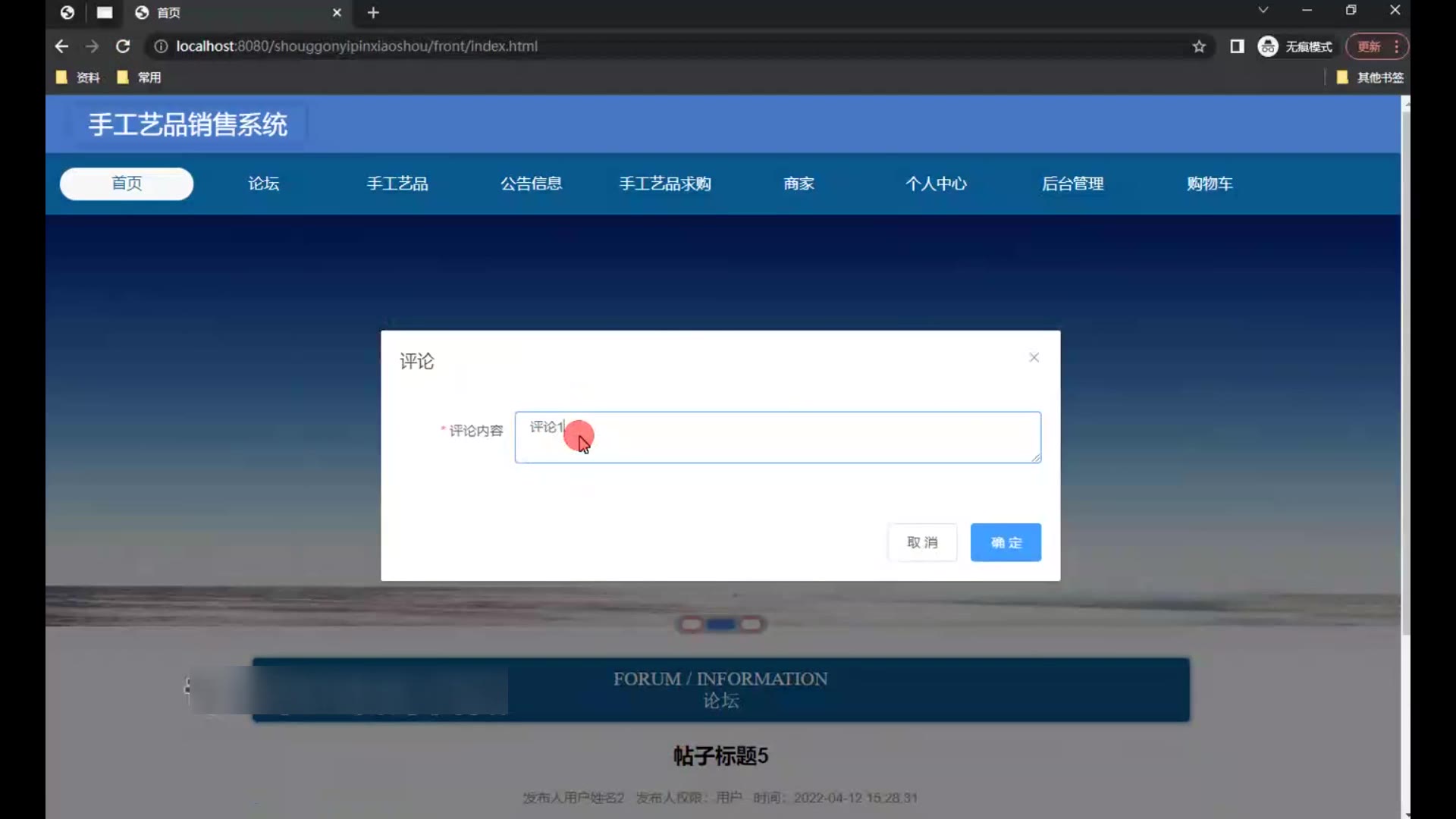The image size is (1456, 819).
Task: Open the 论坛 navigation menu item
Action: [x=263, y=184]
